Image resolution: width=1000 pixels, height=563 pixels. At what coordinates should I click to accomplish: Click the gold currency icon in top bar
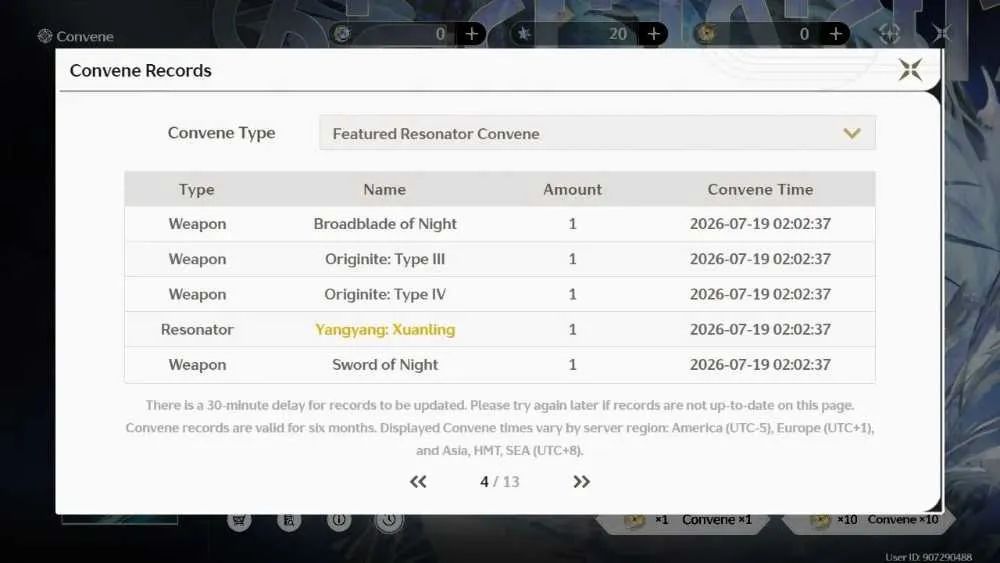(706, 34)
